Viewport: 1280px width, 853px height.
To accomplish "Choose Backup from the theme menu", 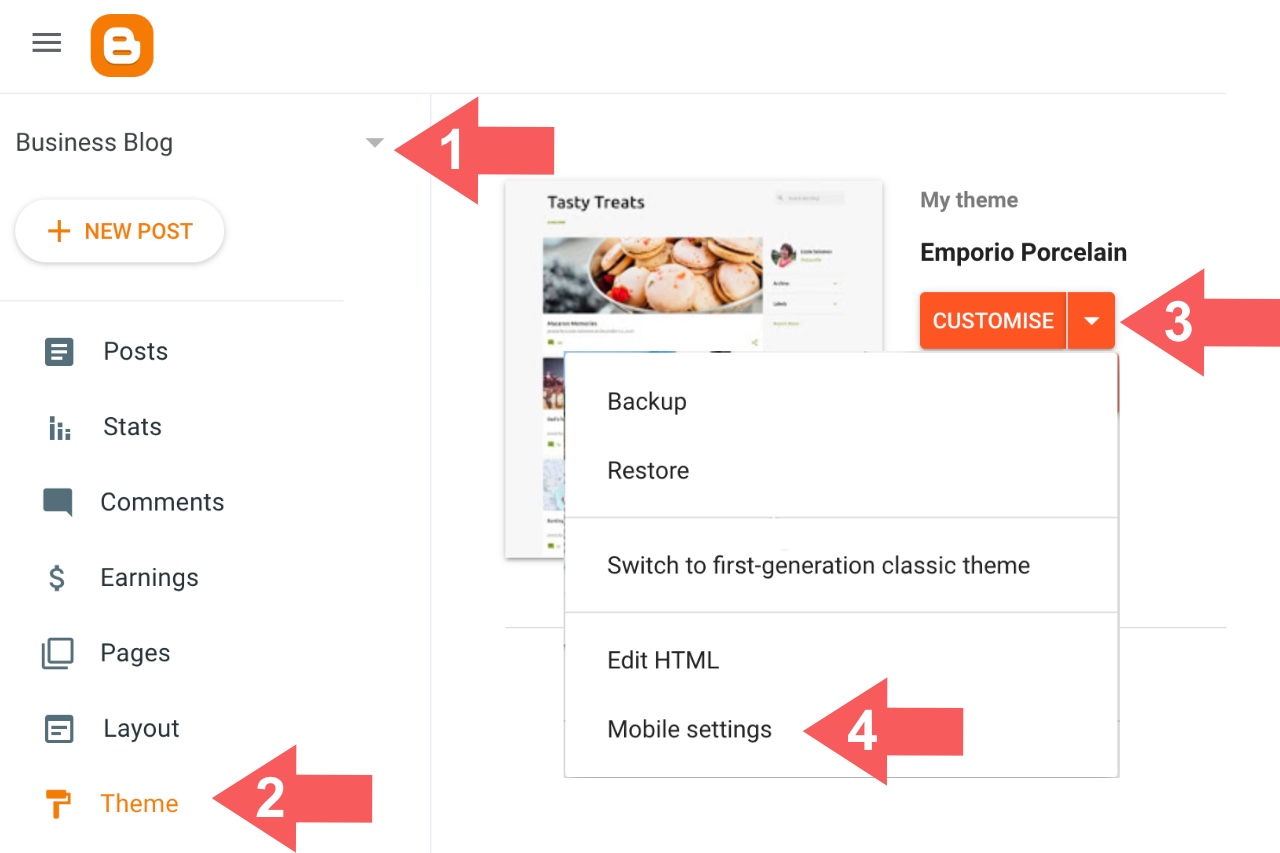I will (647, 402).
